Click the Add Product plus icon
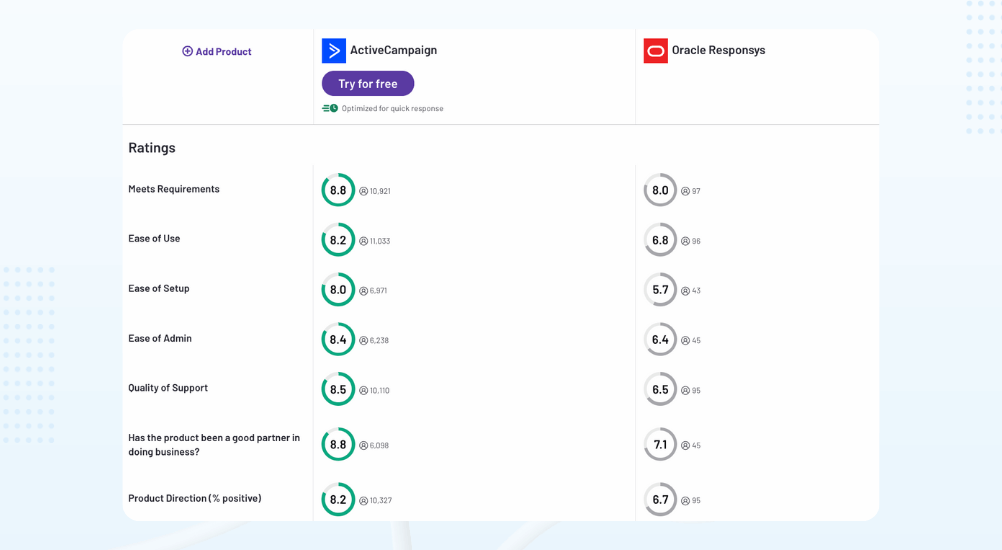 click(x=187, y=51)
